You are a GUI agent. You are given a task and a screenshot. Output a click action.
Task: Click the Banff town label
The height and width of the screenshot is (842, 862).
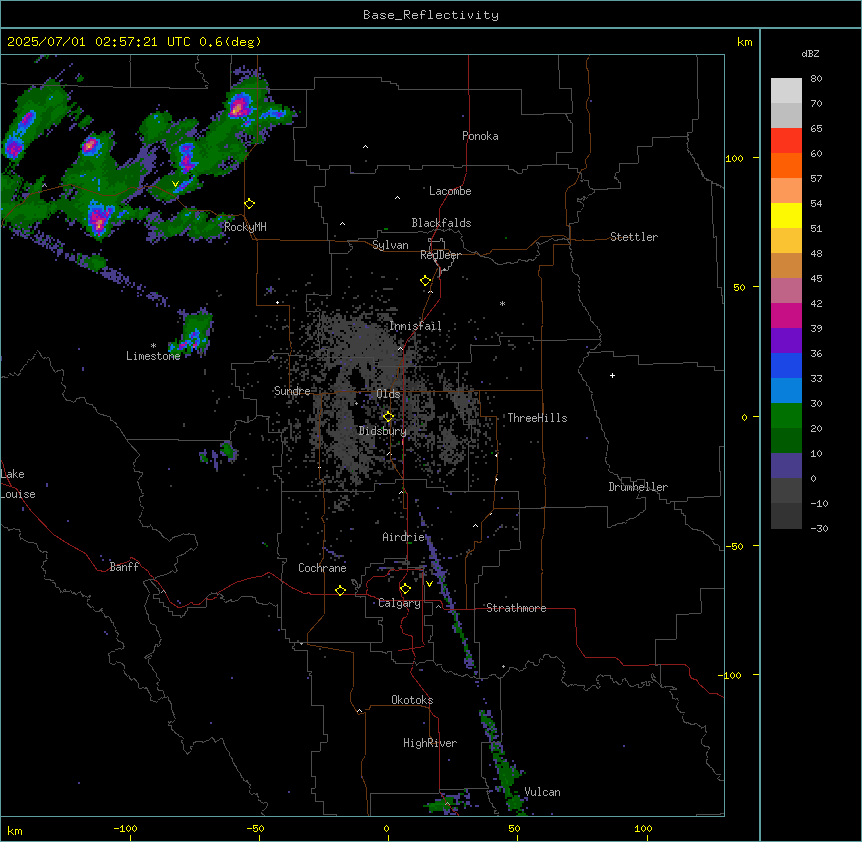(x=124, y=567)
